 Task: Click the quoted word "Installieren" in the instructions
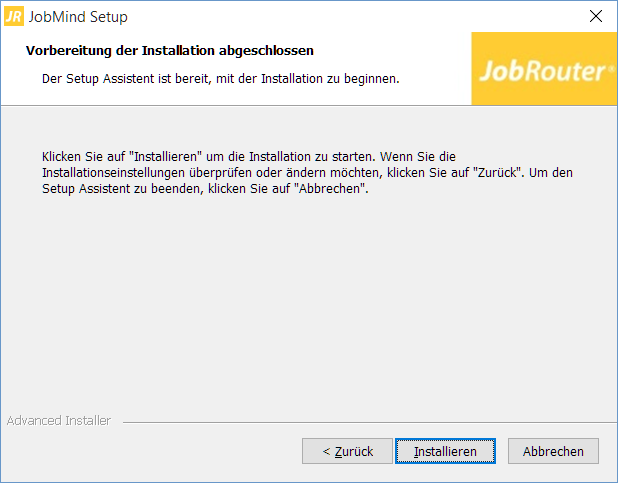(166, 157)
